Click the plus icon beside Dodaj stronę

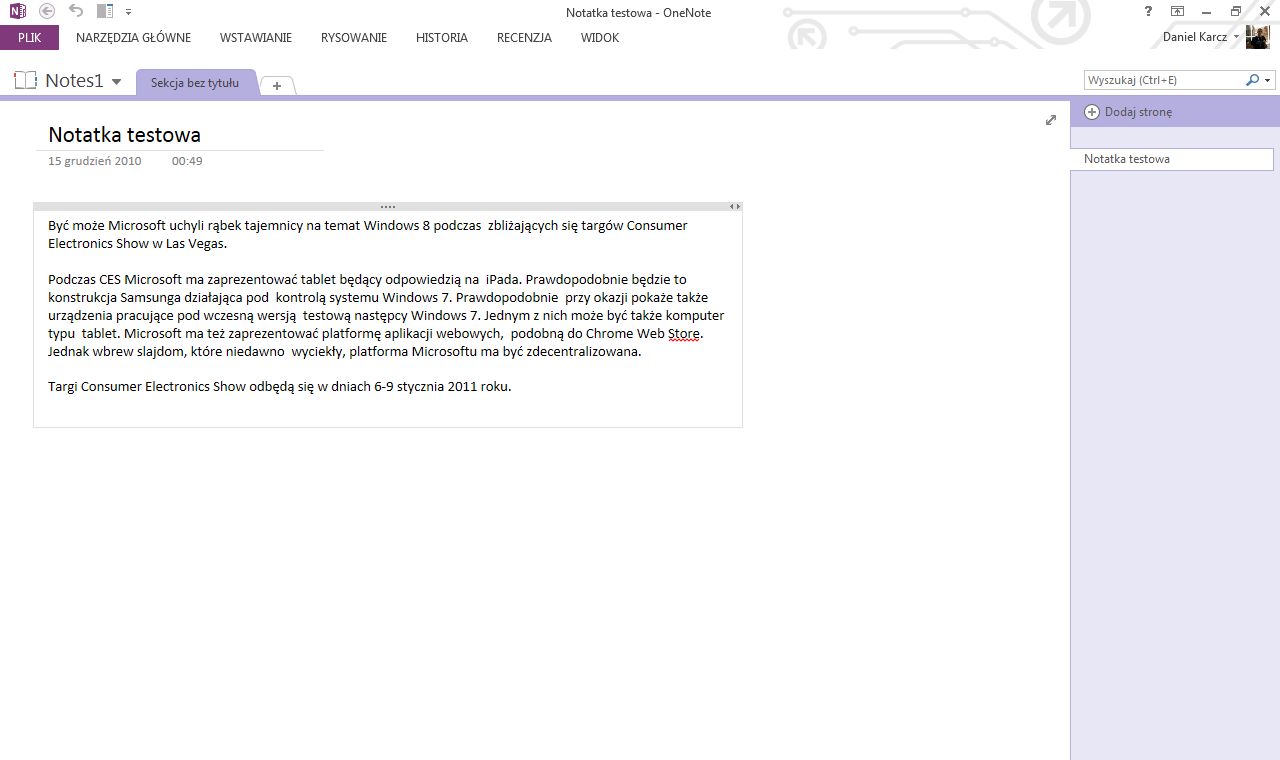[x=1092, y=112]
